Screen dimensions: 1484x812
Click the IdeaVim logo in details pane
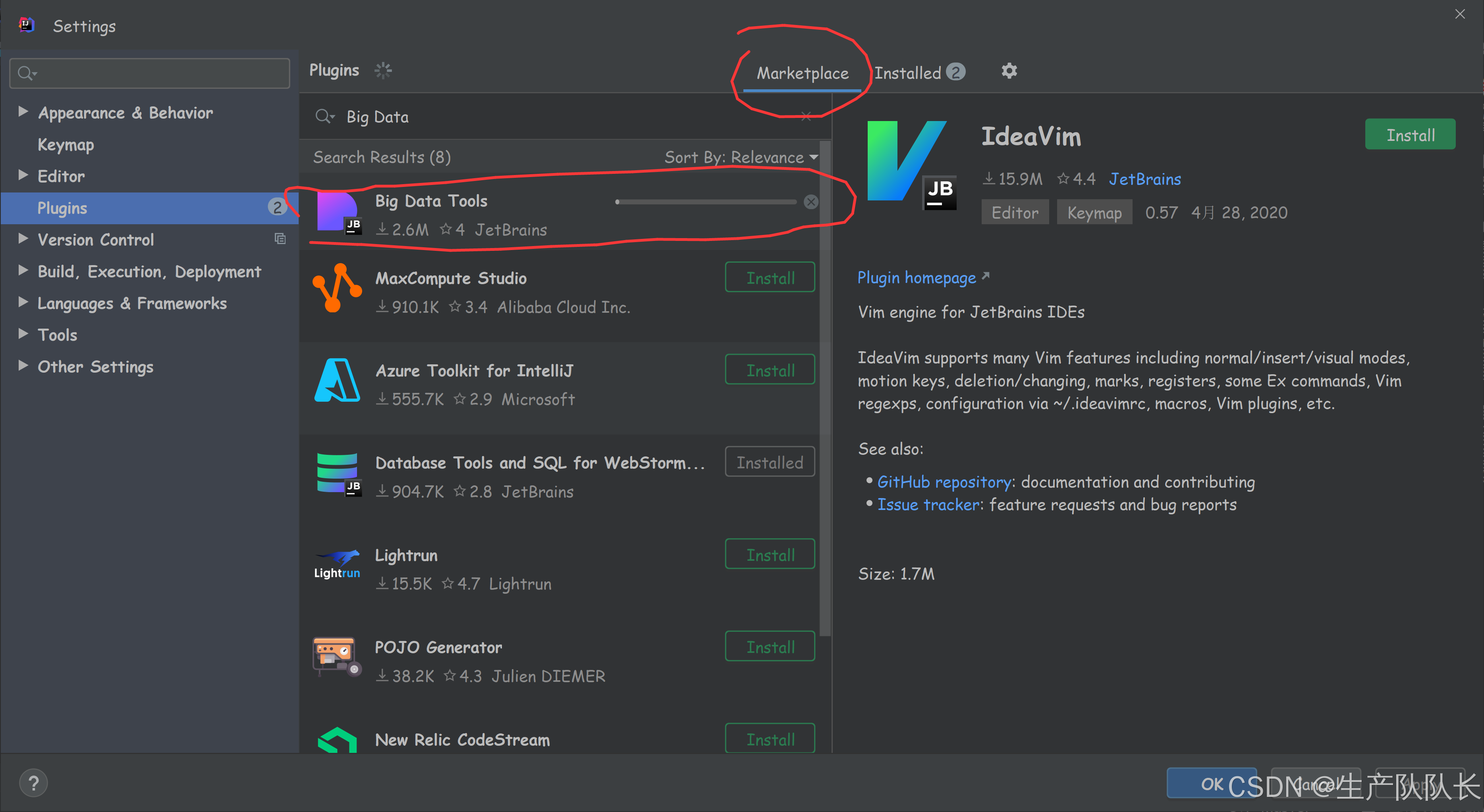[x=911, y=165]
